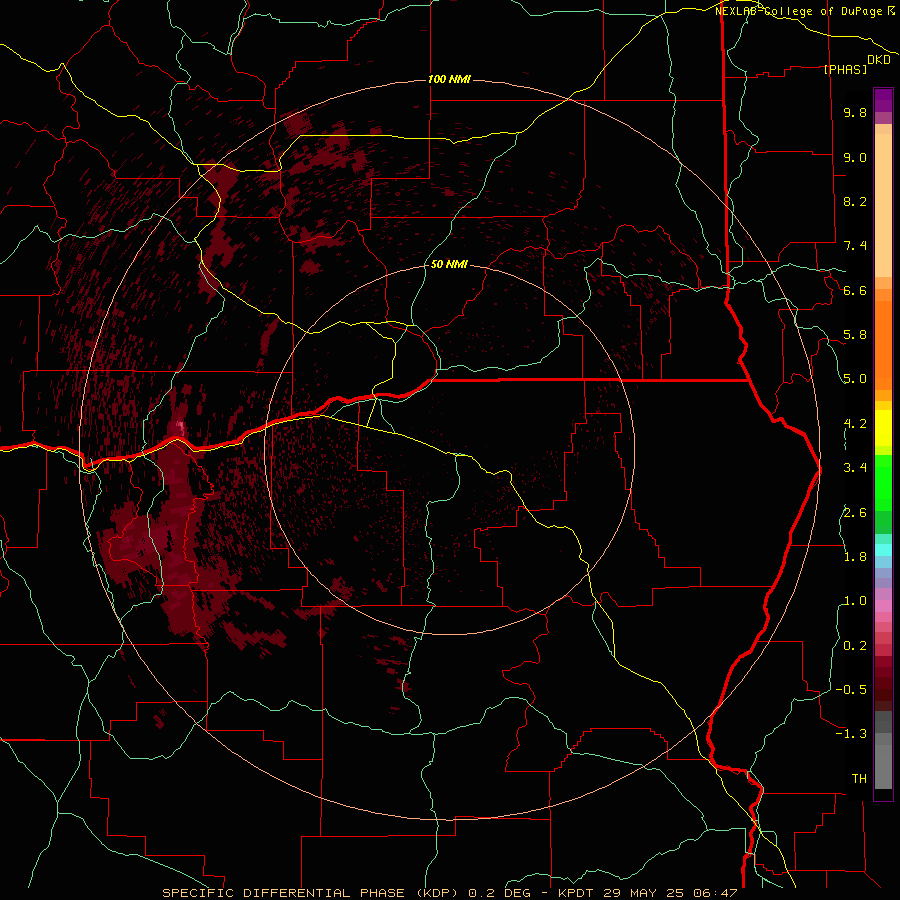
Task: Click the 2.6 legend value
Action: pyautogui.click(x=855, y=513)
